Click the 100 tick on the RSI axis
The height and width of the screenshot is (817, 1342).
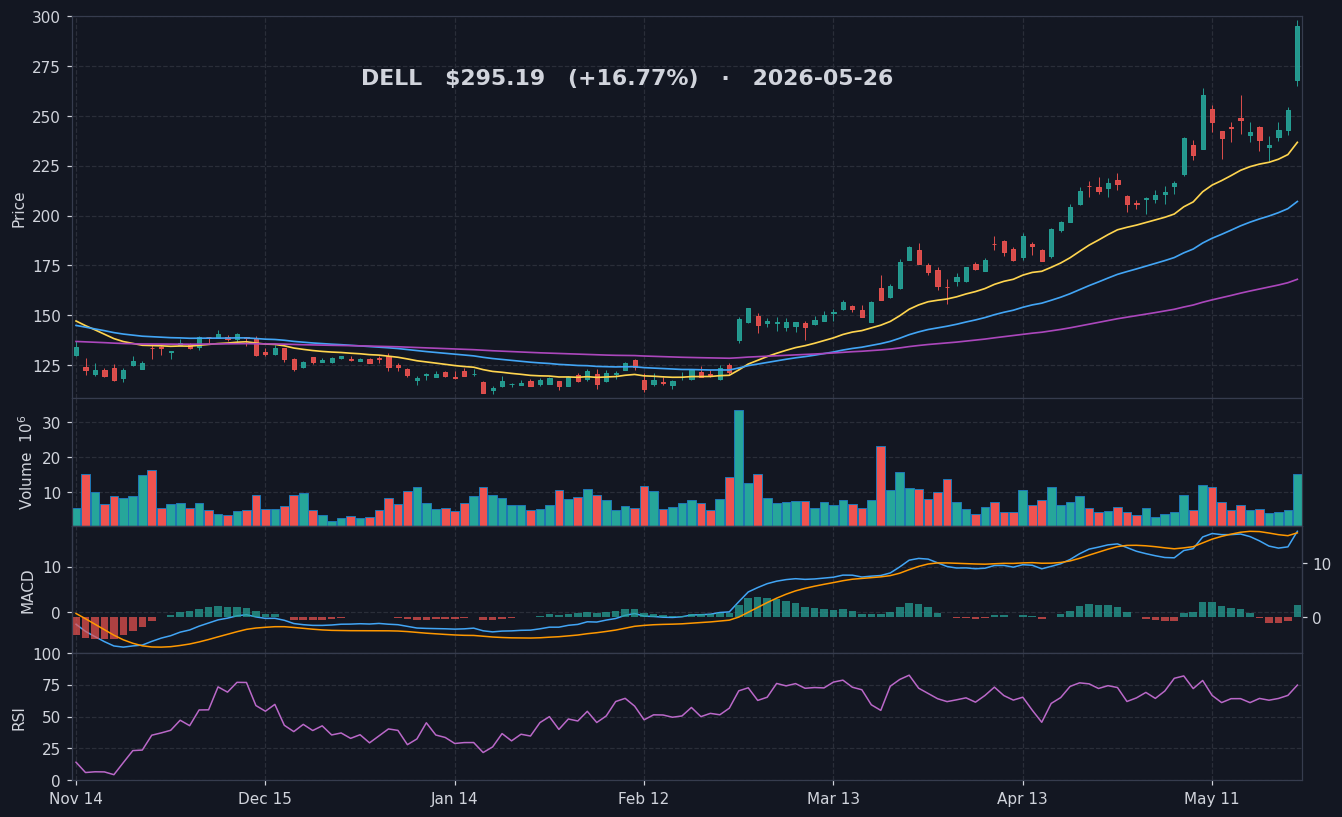coord(46,654)
